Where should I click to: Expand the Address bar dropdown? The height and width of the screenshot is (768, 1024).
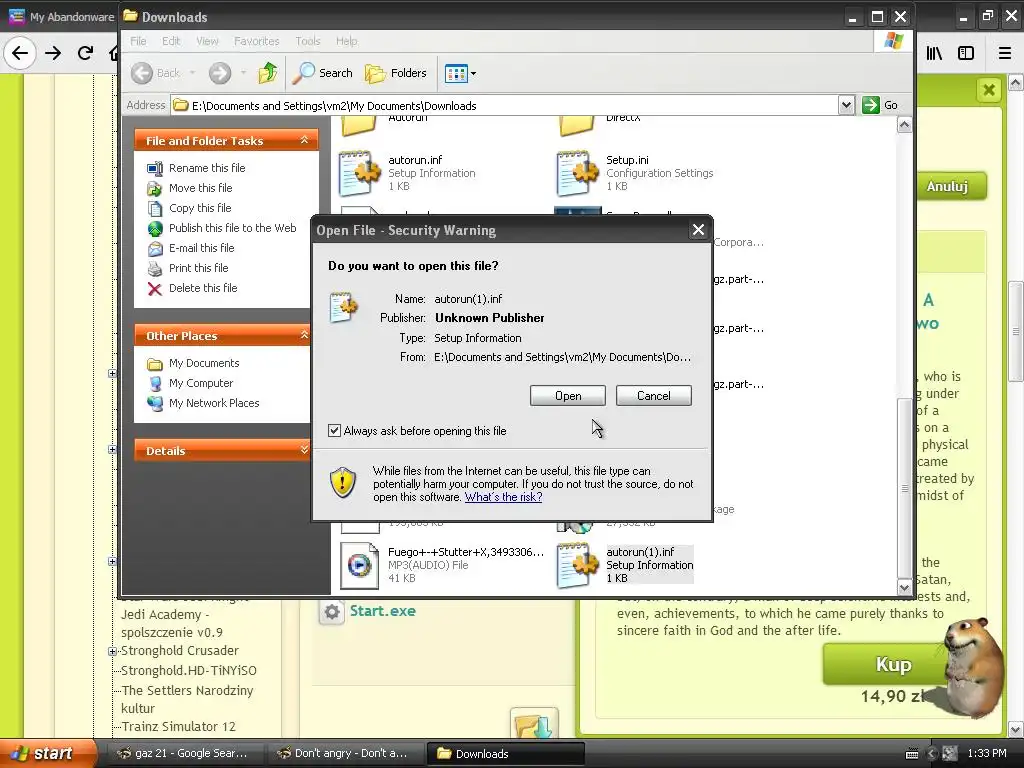click(846, 105)
